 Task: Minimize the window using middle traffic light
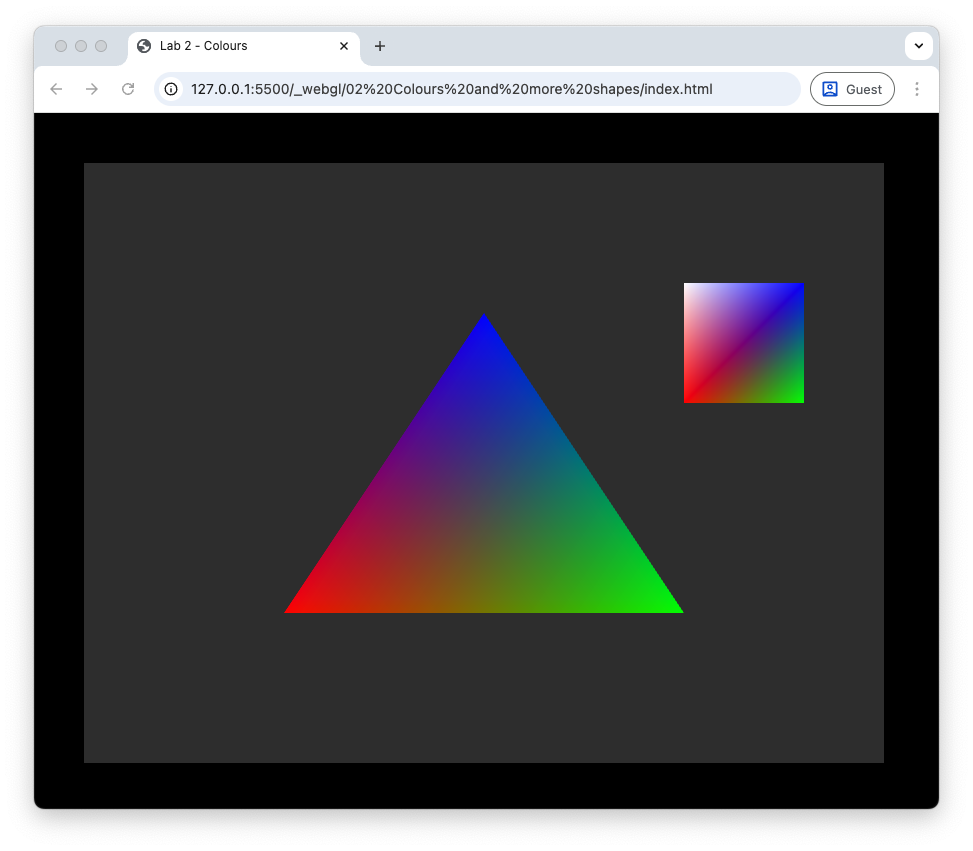point(81,46)
